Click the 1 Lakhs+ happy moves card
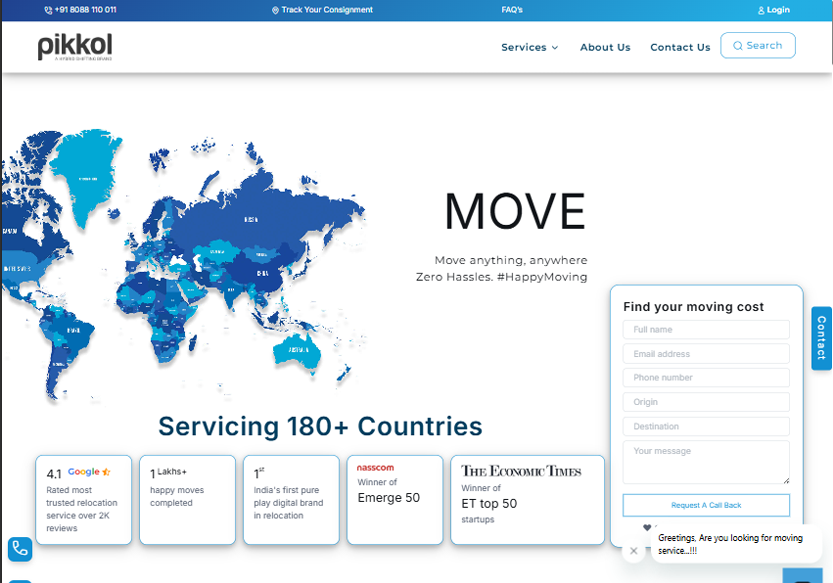The width and height of the screenshot is (833, 583). coord(188,500)
